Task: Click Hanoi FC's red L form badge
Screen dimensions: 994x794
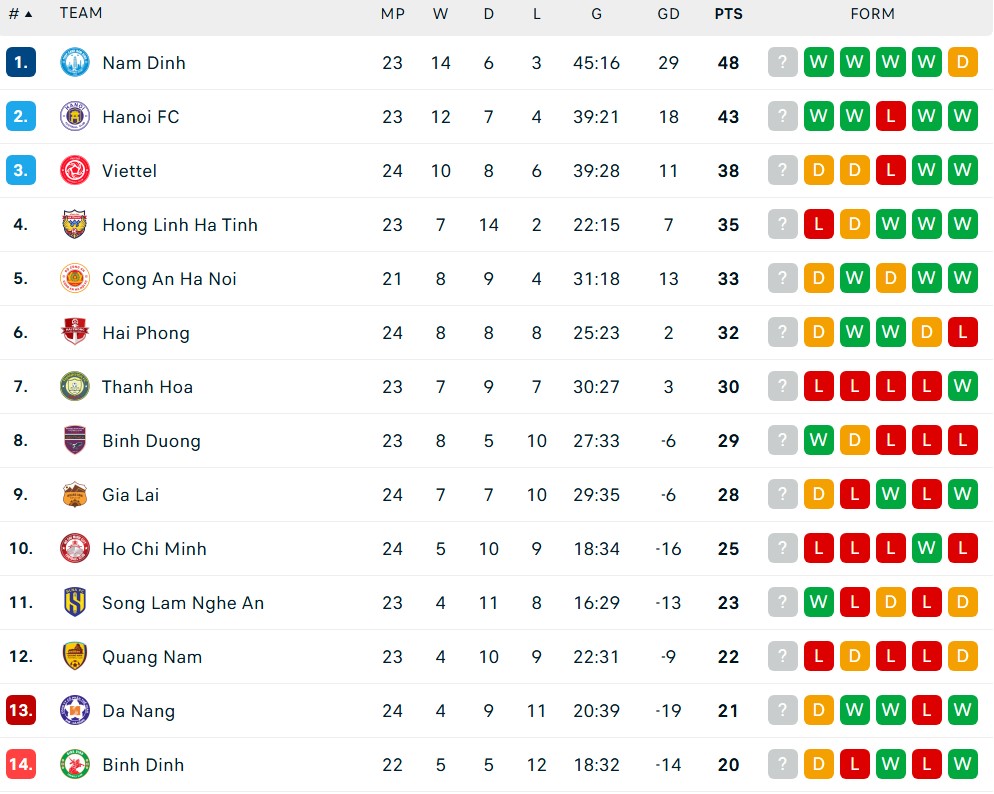Action: pyautogui.click(x=891, y=116)
